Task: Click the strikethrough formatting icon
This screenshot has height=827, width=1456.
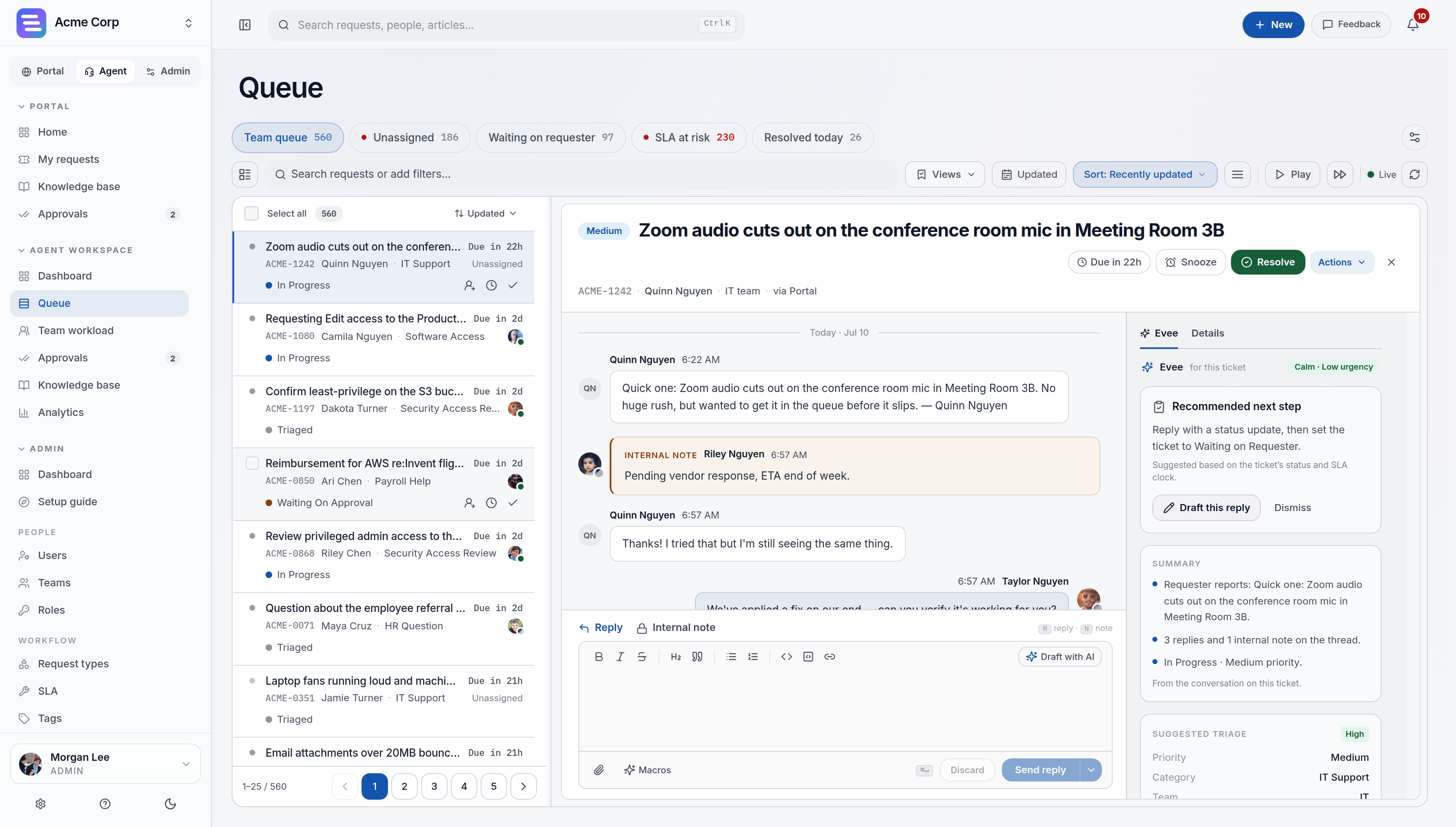Action: pos(642,657)
